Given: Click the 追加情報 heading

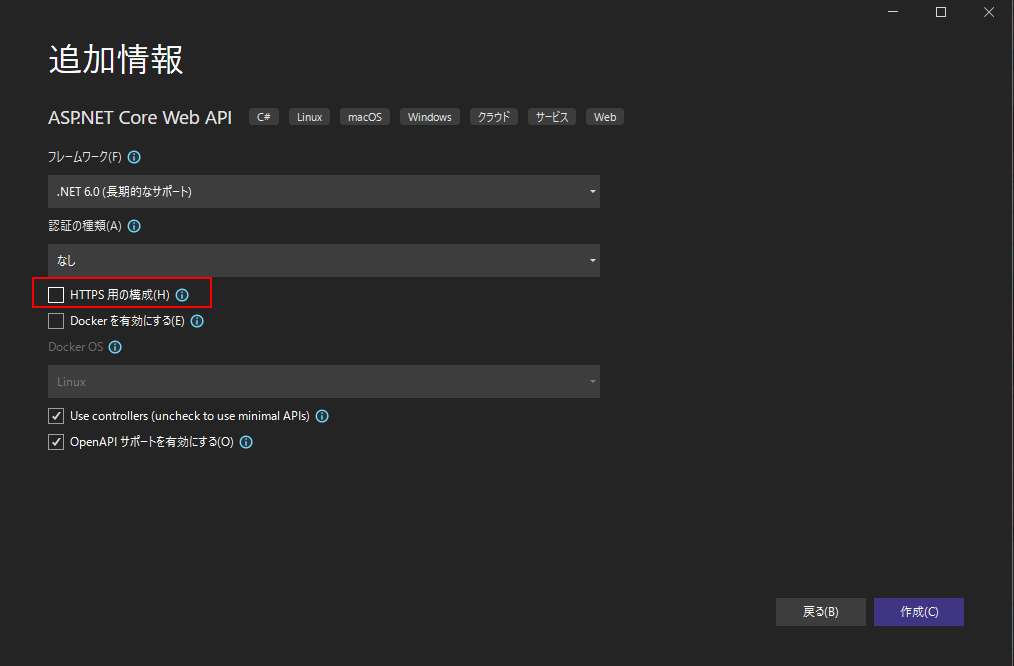Looking at the screenshot, I should coord(116,59).
